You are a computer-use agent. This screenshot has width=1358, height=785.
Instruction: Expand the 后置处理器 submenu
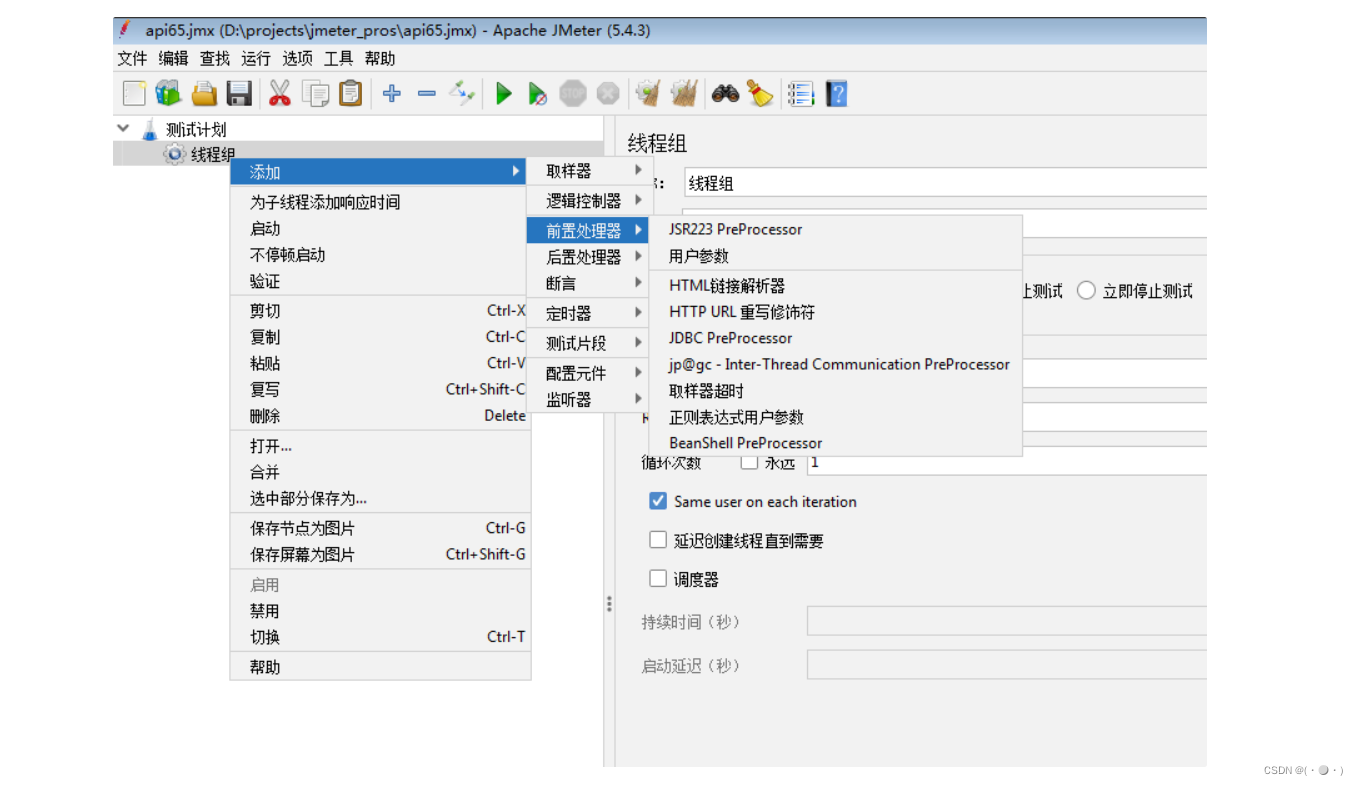coord(590,257)
